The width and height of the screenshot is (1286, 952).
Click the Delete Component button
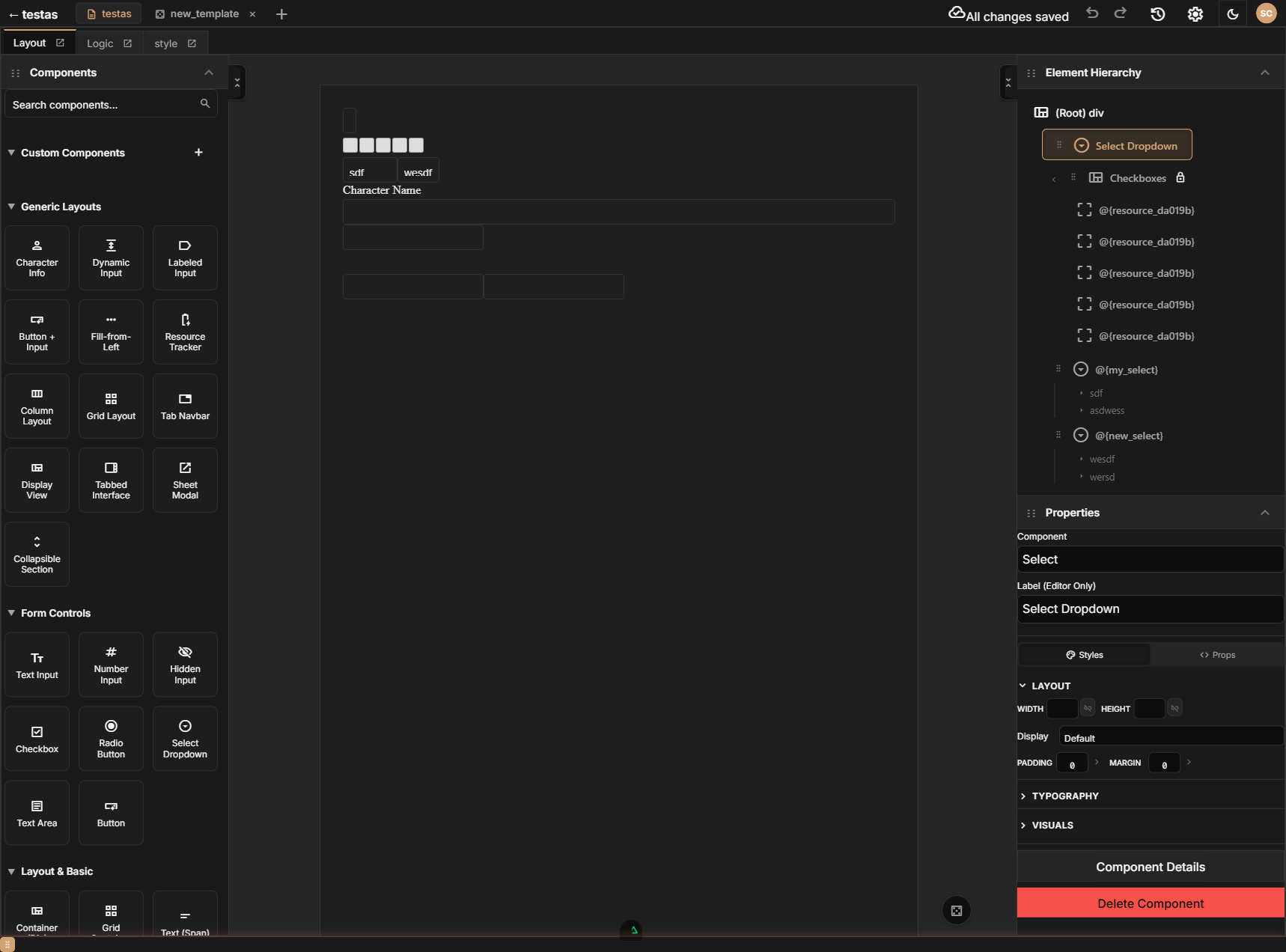[x=1150, y=903]
